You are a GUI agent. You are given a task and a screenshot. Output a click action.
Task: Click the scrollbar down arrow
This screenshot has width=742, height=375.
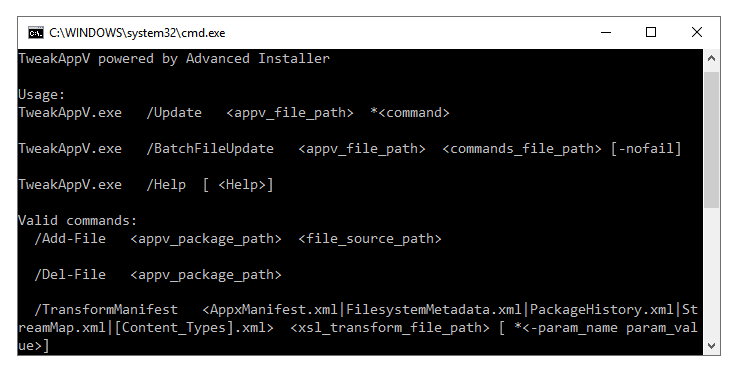[x=711, y=346]
